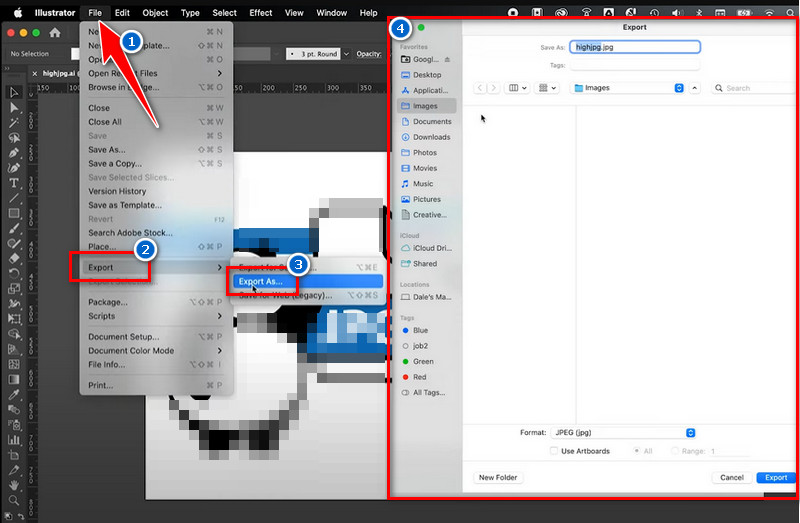Image resolution: width=800 pixels, height=523 pixels.
Task: Choose Print... in File menu
Action: [x=156, y=385]
